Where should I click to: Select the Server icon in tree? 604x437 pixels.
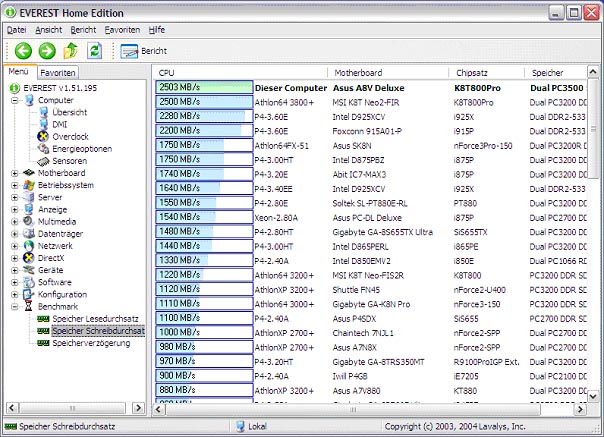click(29, 197)
